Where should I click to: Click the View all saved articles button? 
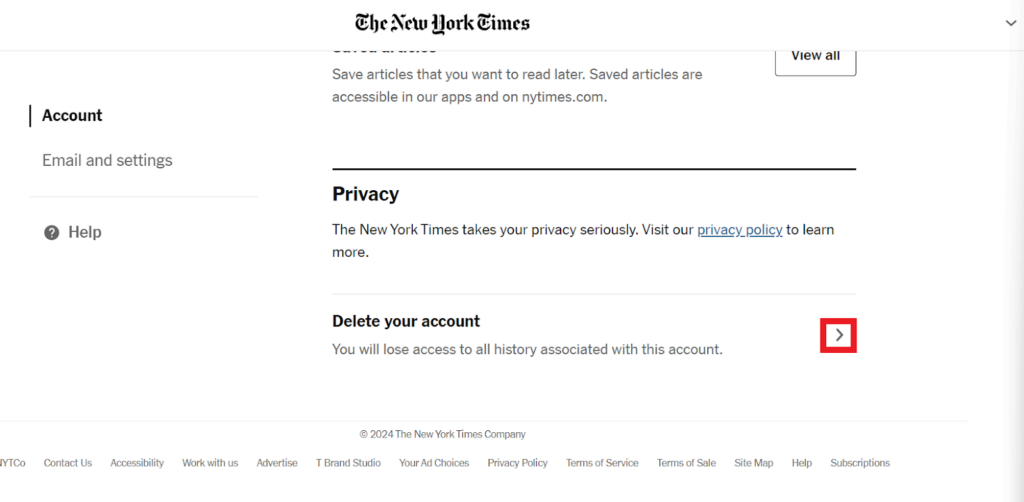tap(815, 56)
